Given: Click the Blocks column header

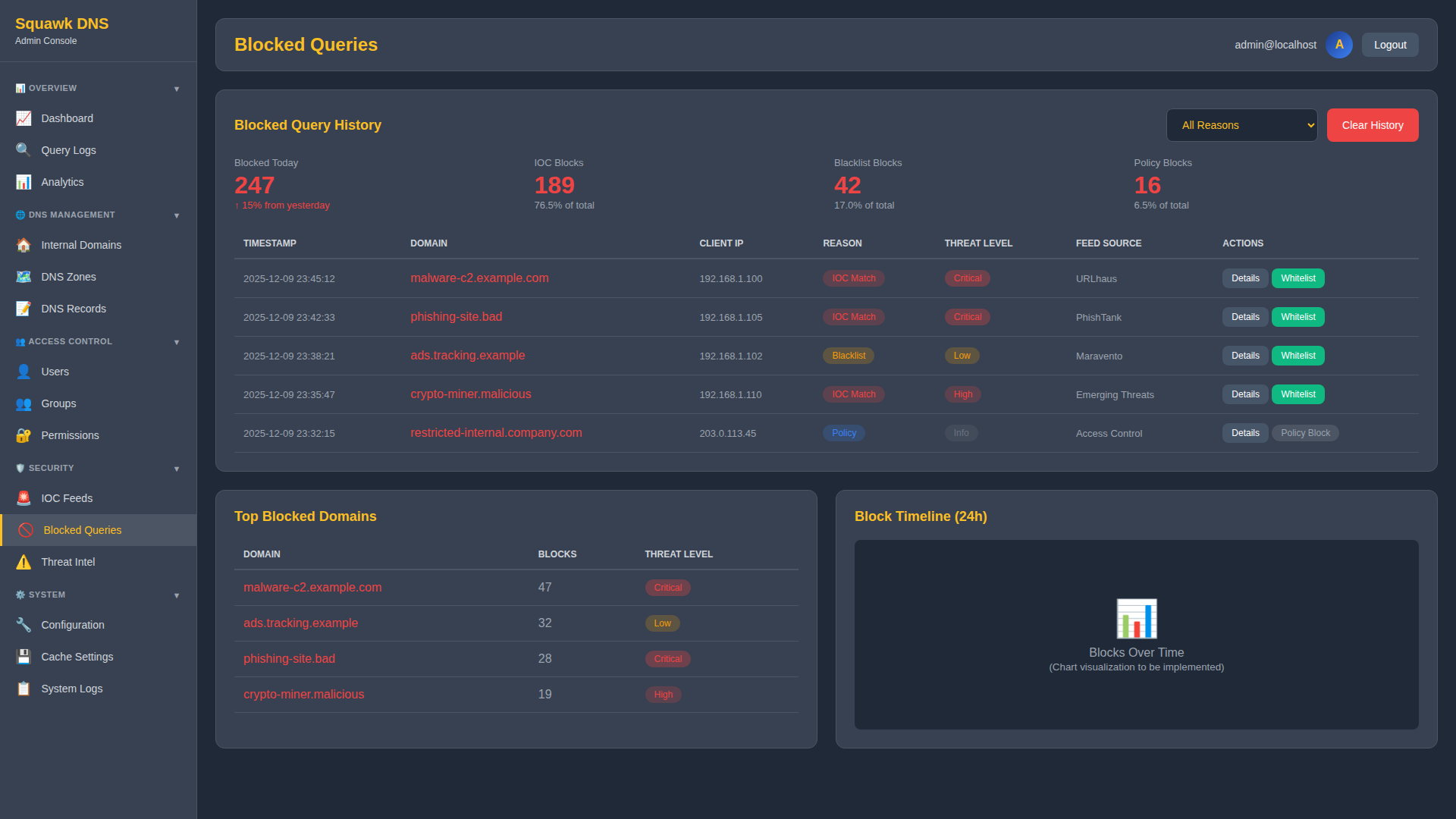Looking at the screenshot, I should 557,554.
